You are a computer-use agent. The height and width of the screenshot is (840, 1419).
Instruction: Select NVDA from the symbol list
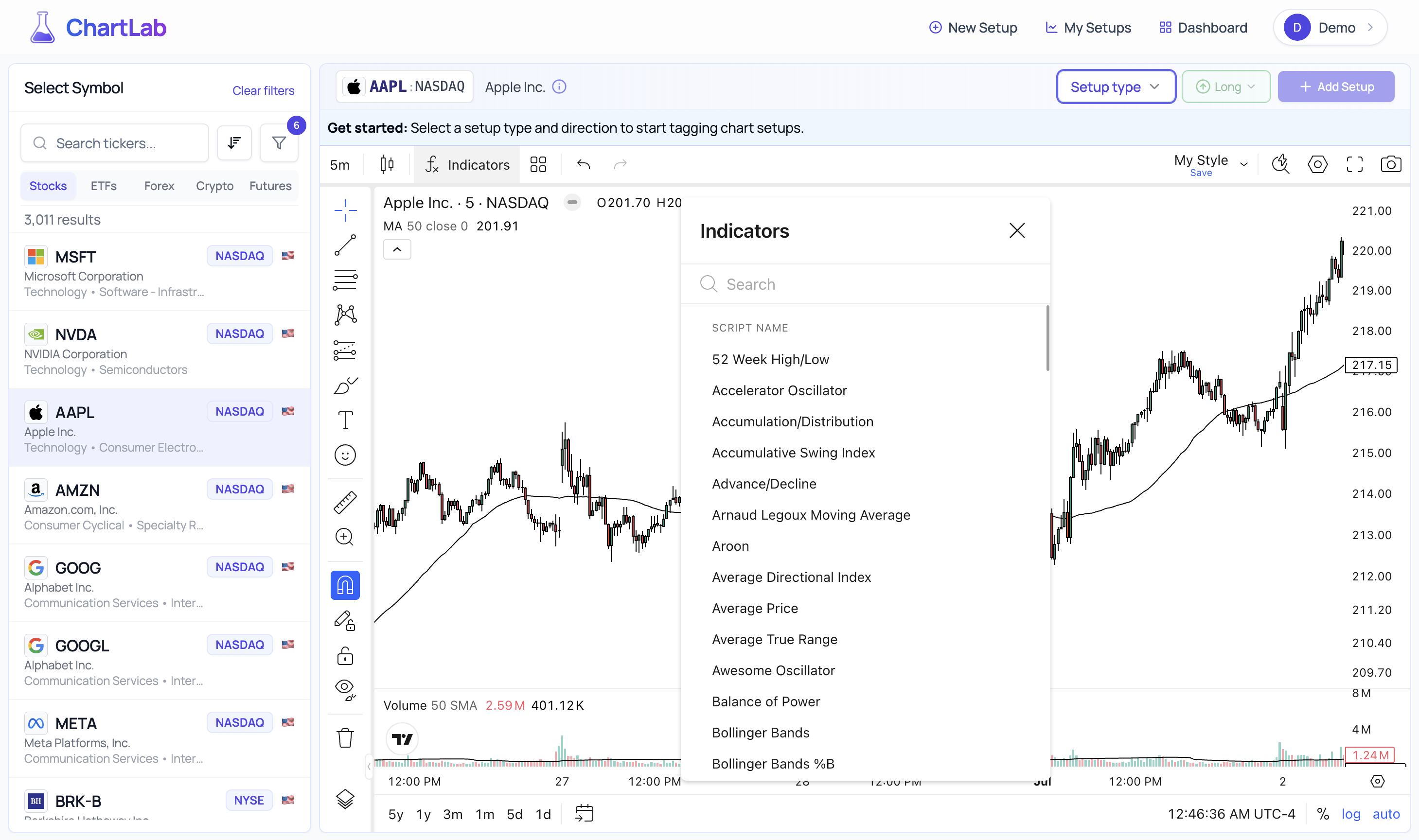[x=159, y=349]
